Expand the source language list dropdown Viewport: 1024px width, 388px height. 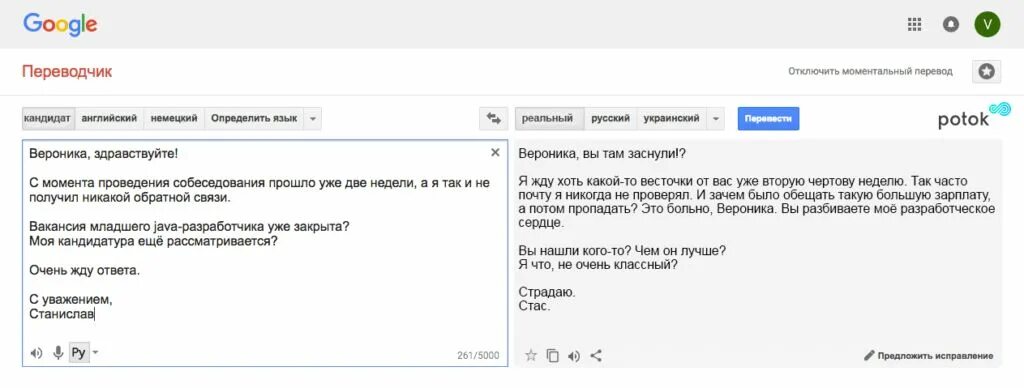click(313, 119)
